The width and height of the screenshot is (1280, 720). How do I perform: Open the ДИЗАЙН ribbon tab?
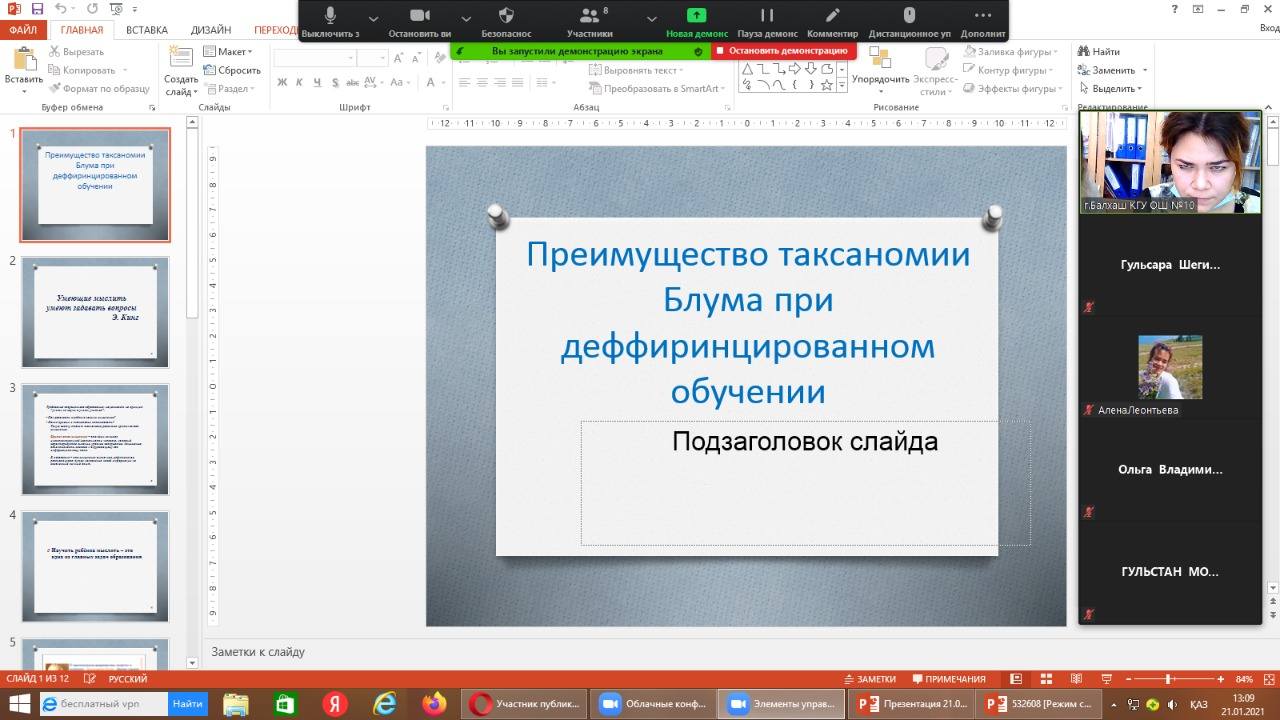point(211,30)
